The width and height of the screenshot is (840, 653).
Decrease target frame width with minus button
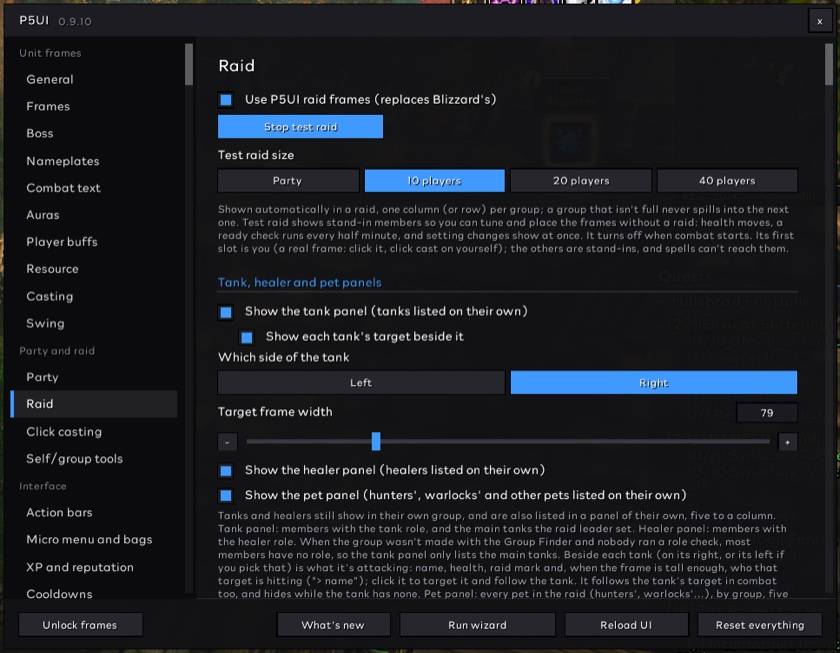coord(228,442)
